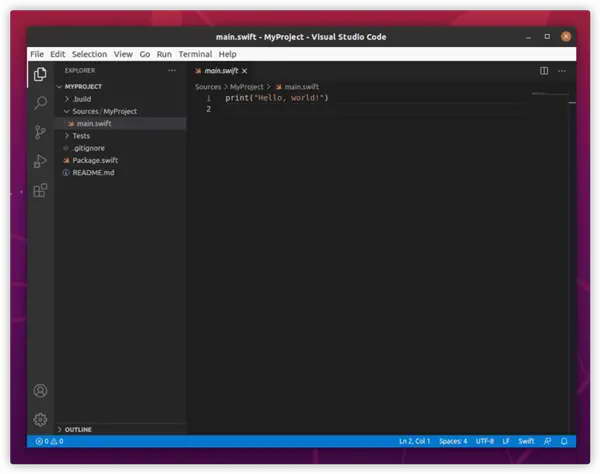Click UTF-8 encoding in status bar
This screenshot has width=600, height=474.
pyautogui.click(x=485, y=441)
